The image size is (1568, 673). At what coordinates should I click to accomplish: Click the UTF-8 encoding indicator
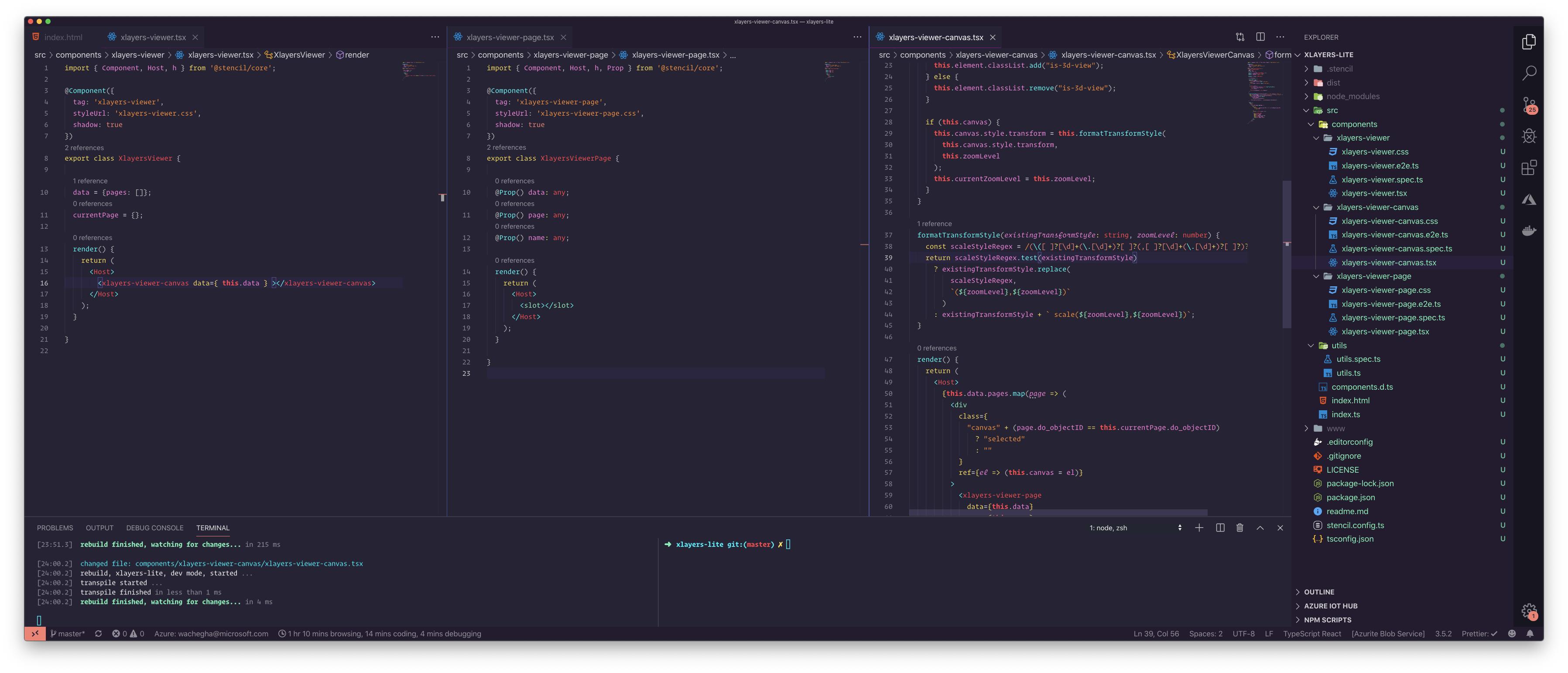pos(1243,633)
